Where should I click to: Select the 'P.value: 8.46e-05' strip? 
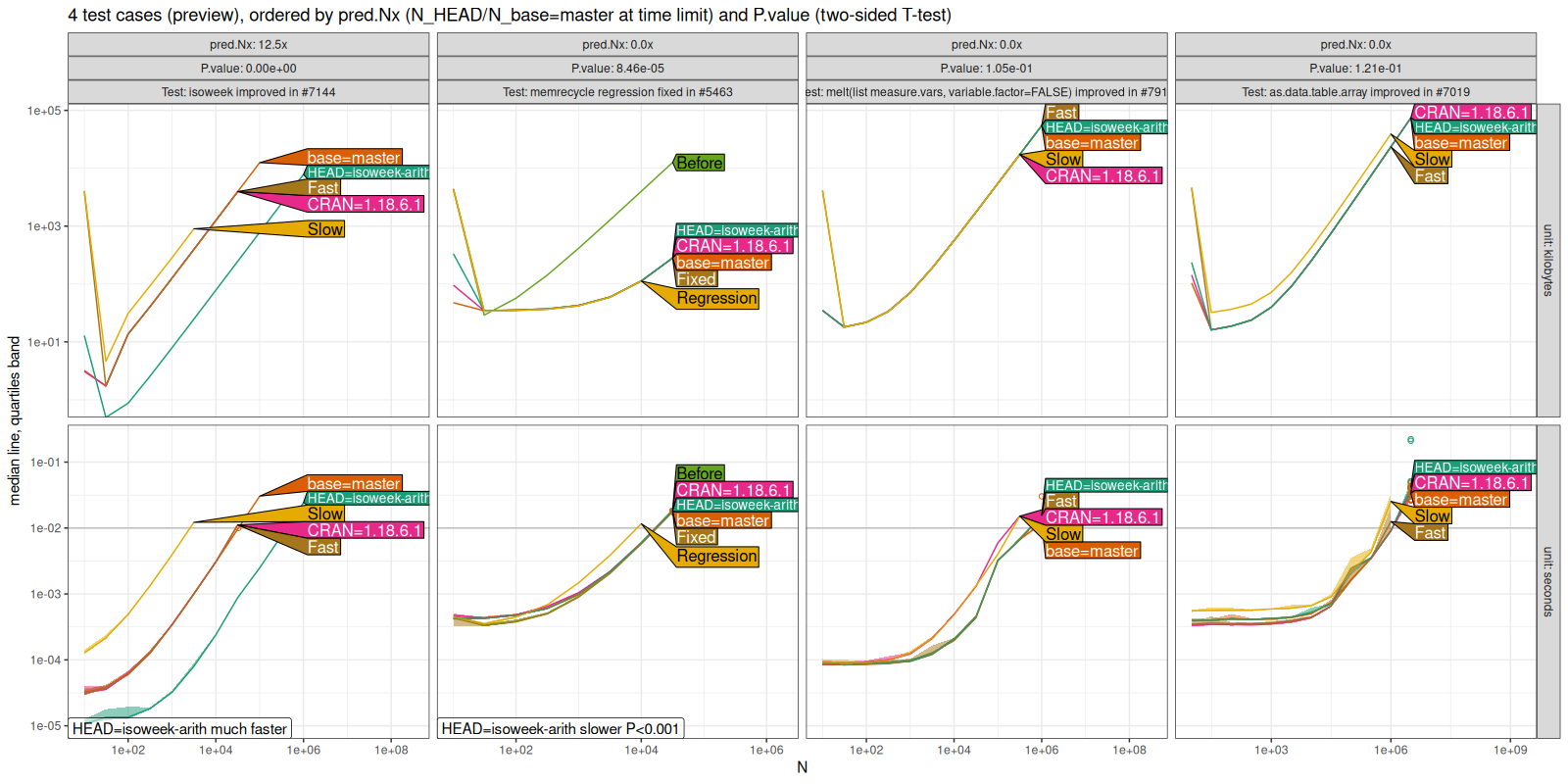[x=617, y=69]
